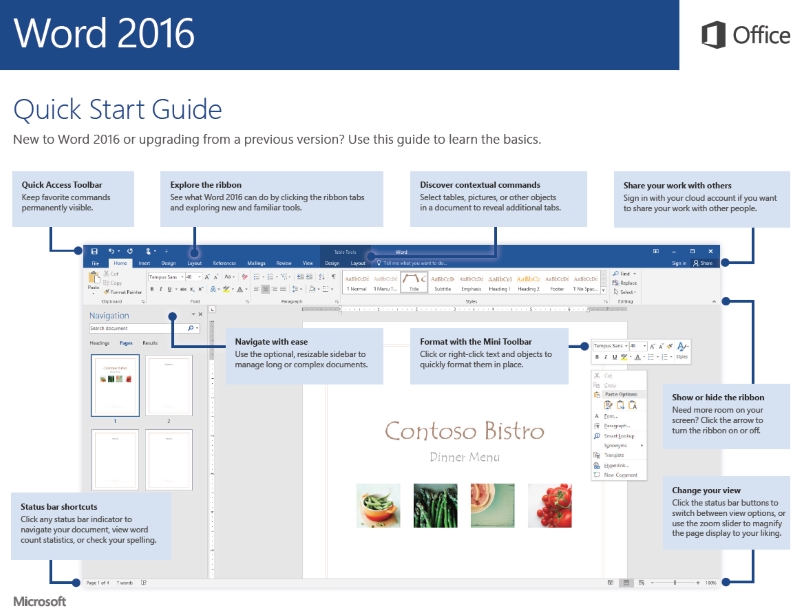
Task: Click the zoom in control on the zoom slider
Action: 698,583
